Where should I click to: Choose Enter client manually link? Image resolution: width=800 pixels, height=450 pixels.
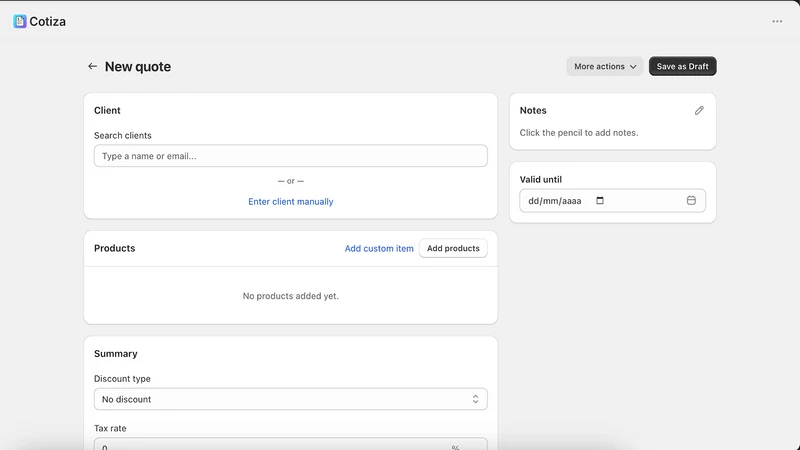click(290, 202)
